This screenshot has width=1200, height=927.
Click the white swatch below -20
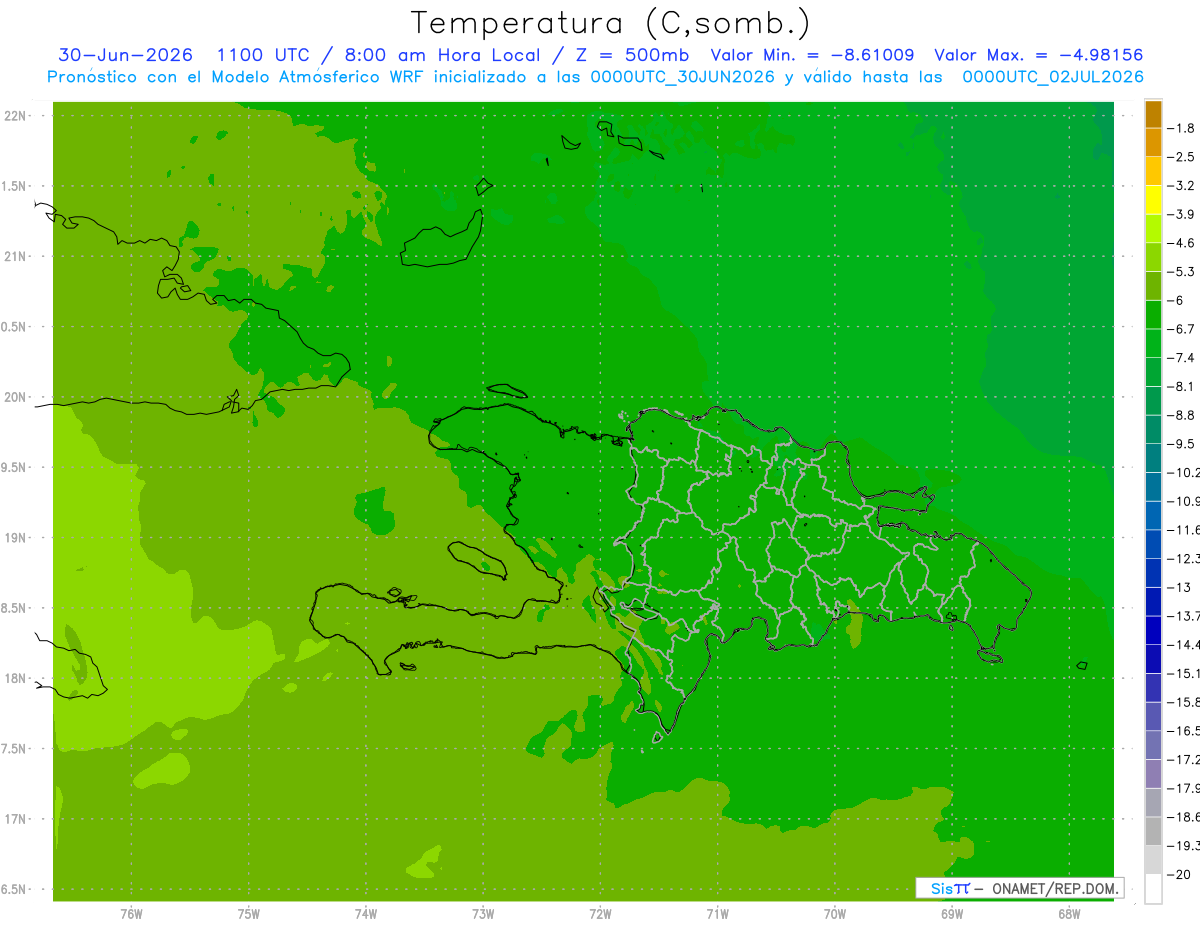(x=1153, y=889)
